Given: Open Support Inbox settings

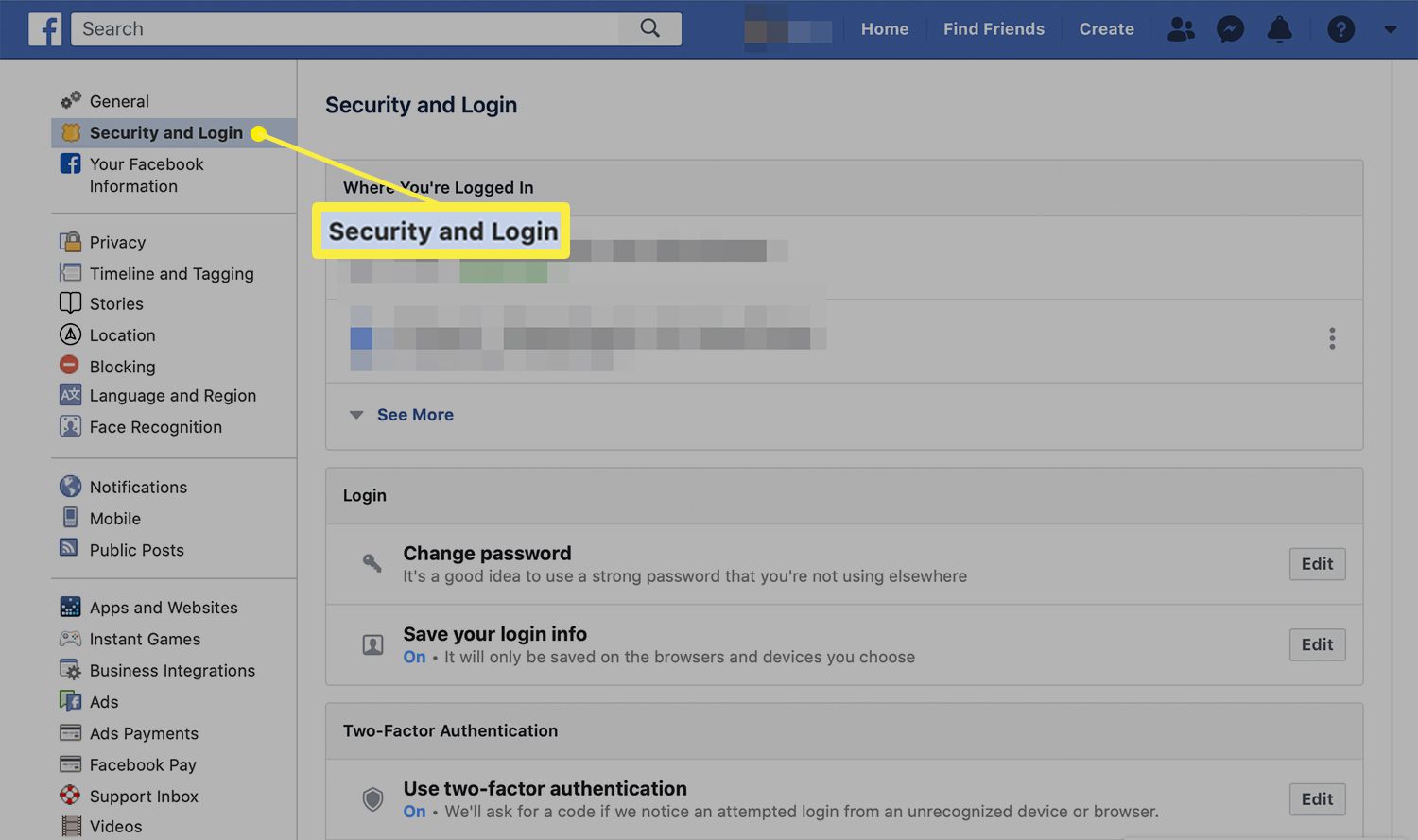Looking at the screenshot, I should pos(144,797).
